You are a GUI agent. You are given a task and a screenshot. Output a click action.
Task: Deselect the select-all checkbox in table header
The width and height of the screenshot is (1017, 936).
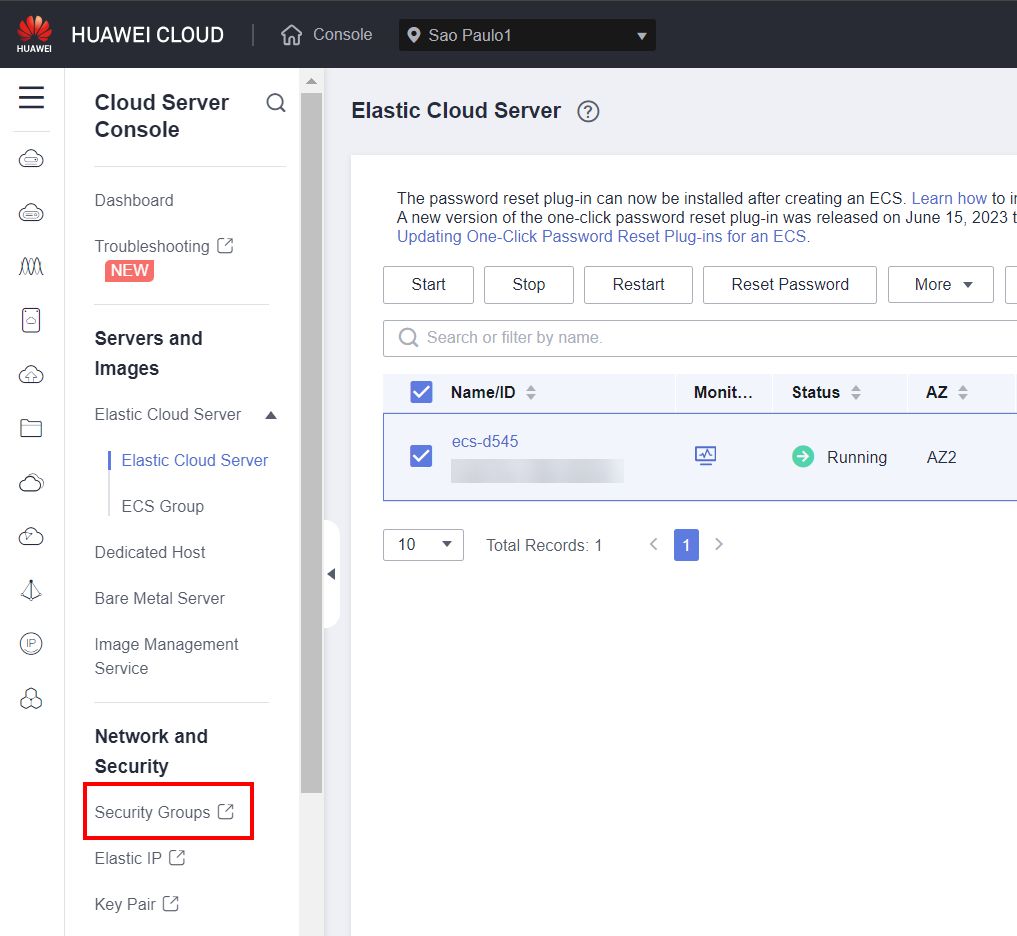click(x=421, y=392)
